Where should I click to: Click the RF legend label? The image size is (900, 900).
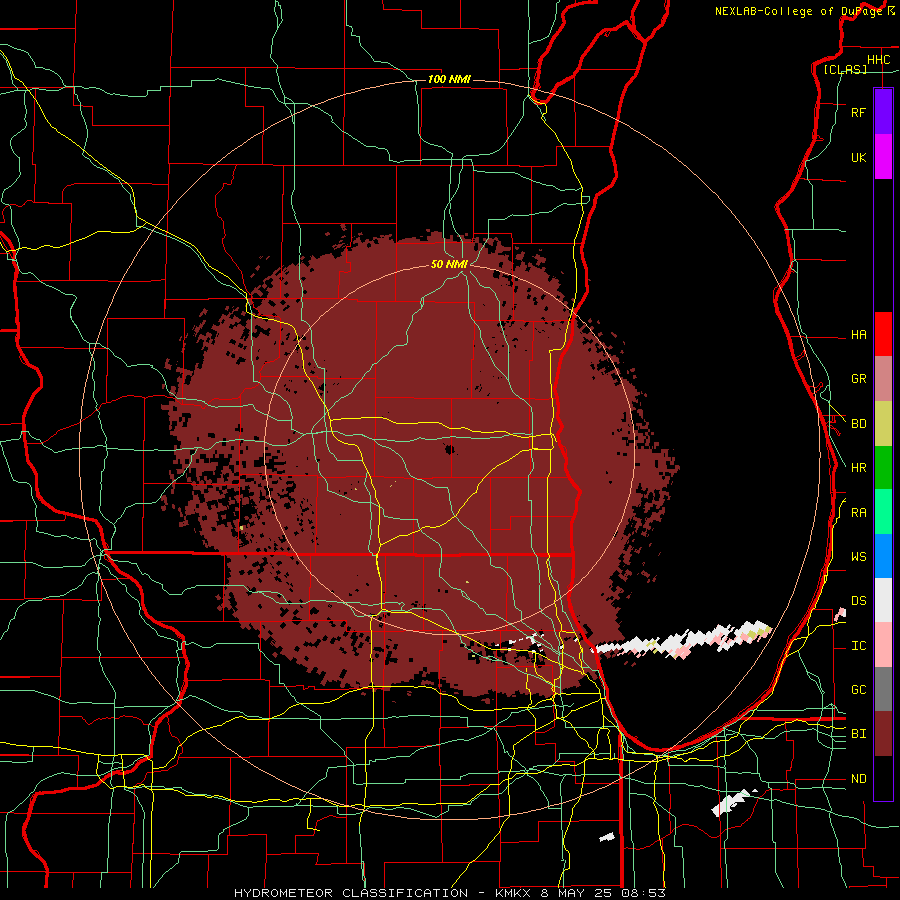pyautogui.click(x=858, y=112)
